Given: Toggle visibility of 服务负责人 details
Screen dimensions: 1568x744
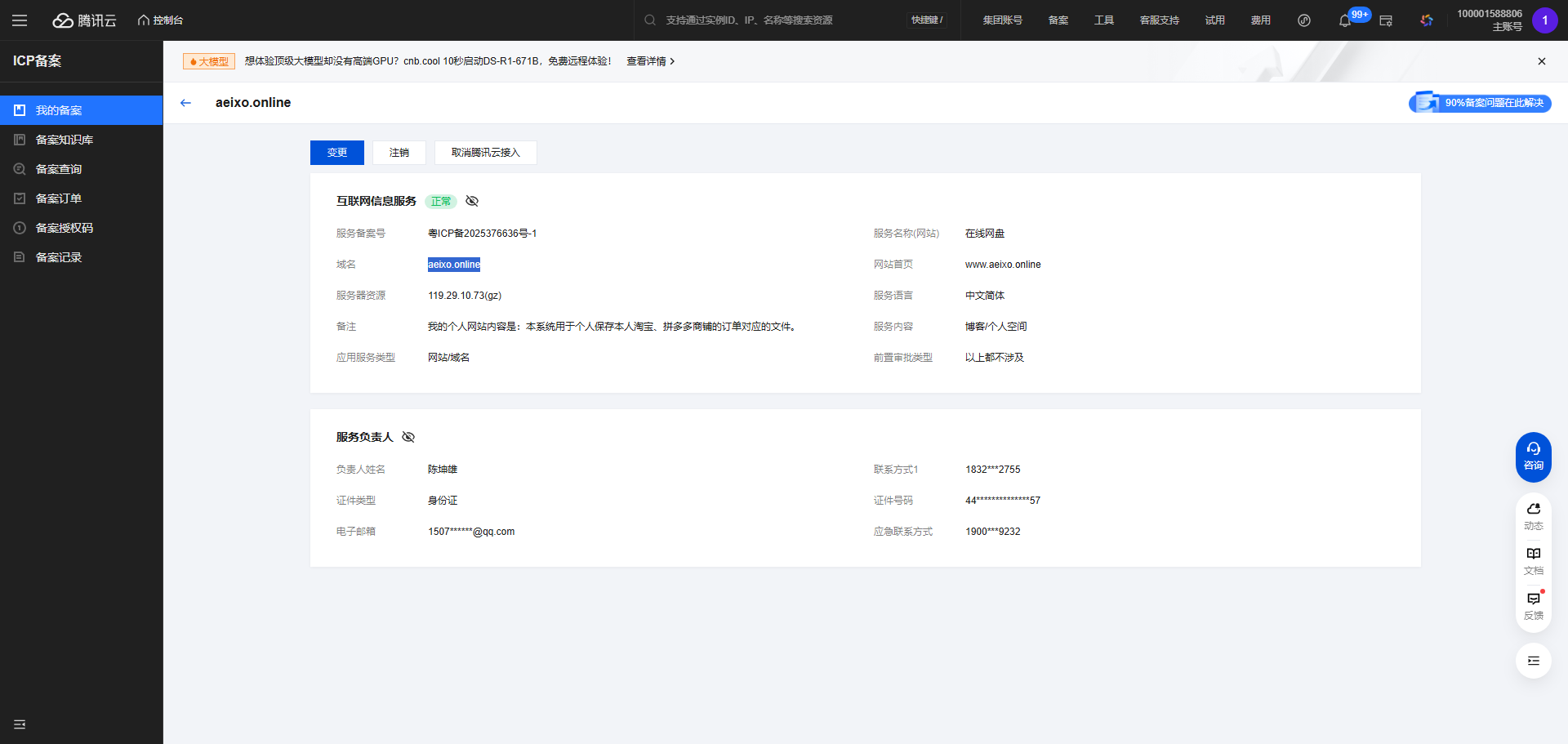Looking at the screenshot, I should (x=408, y=437).
